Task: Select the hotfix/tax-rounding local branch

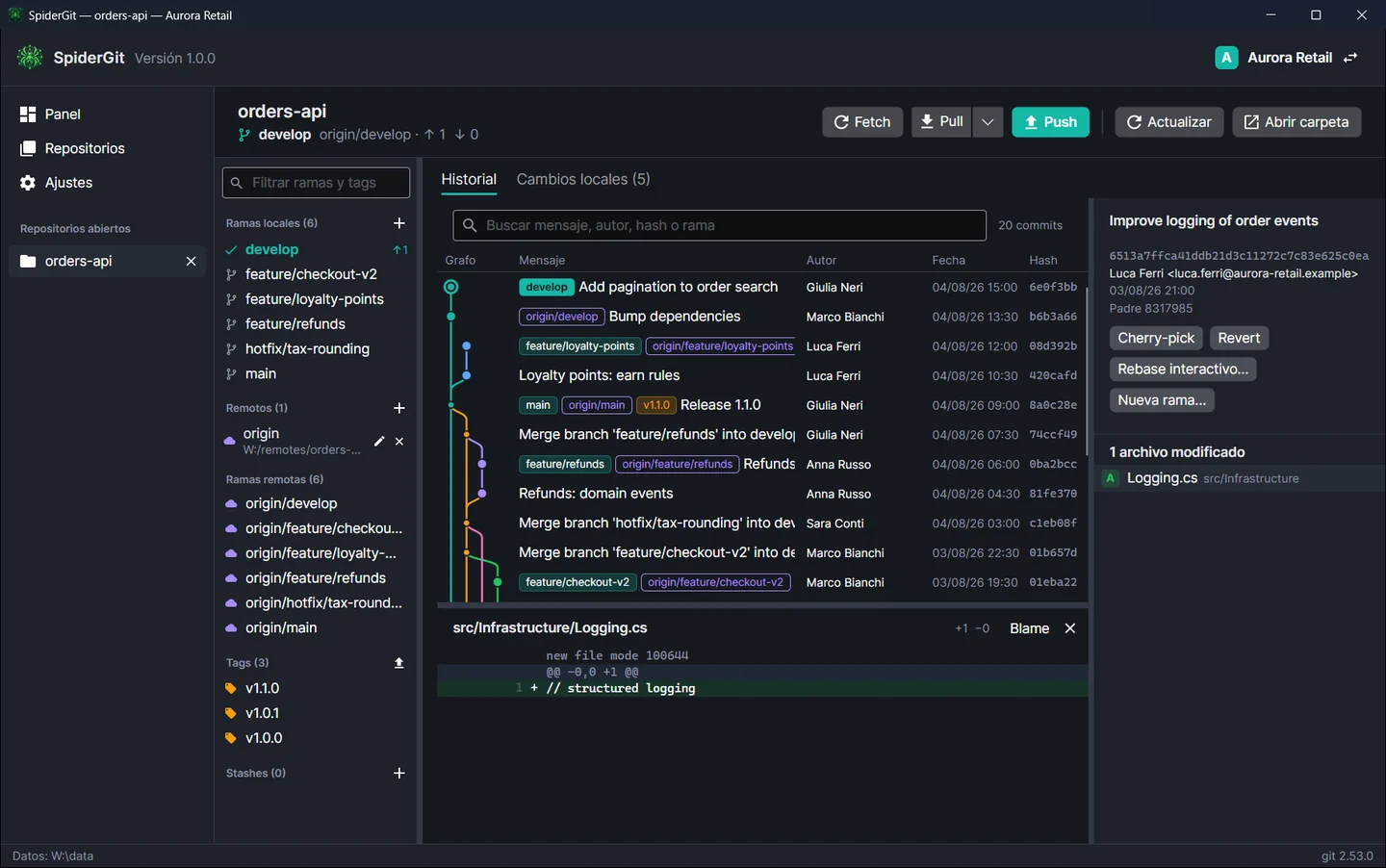Action: coord(317,348)
